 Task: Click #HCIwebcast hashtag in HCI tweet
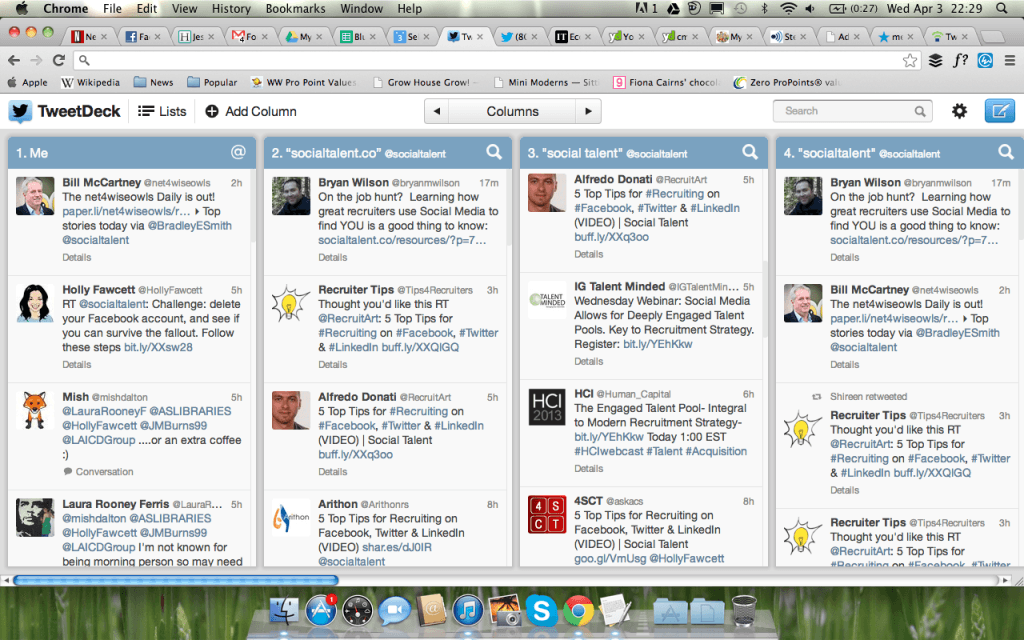click(608, 451)
